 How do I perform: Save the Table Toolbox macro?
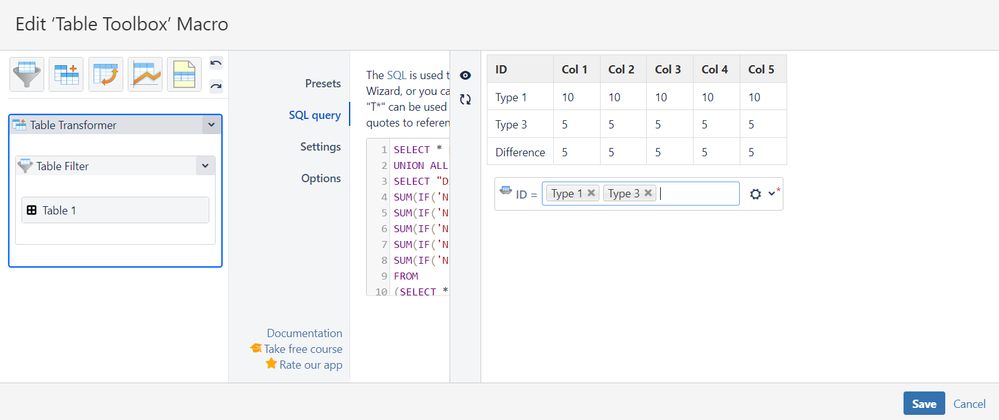[923, 403]
